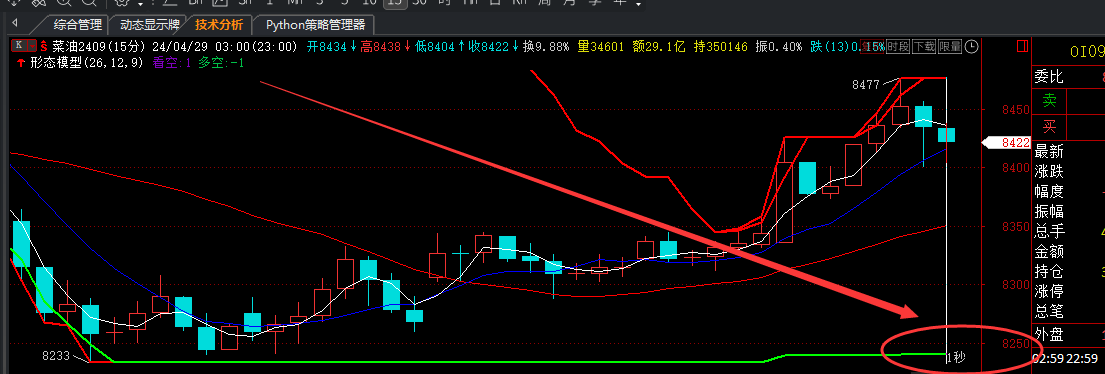Click the 外盘 row in quote panel

pos(1068,334)
